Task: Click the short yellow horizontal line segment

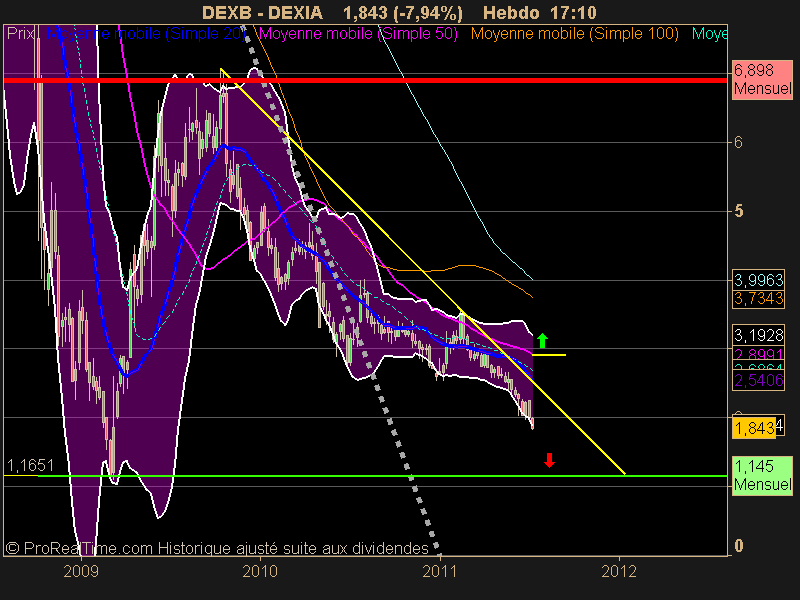Action: click(x=549, y=355)
